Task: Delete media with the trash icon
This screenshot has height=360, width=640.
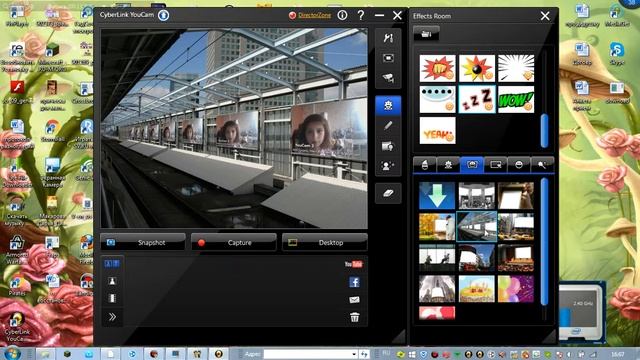Action: [x=354, y=317]
